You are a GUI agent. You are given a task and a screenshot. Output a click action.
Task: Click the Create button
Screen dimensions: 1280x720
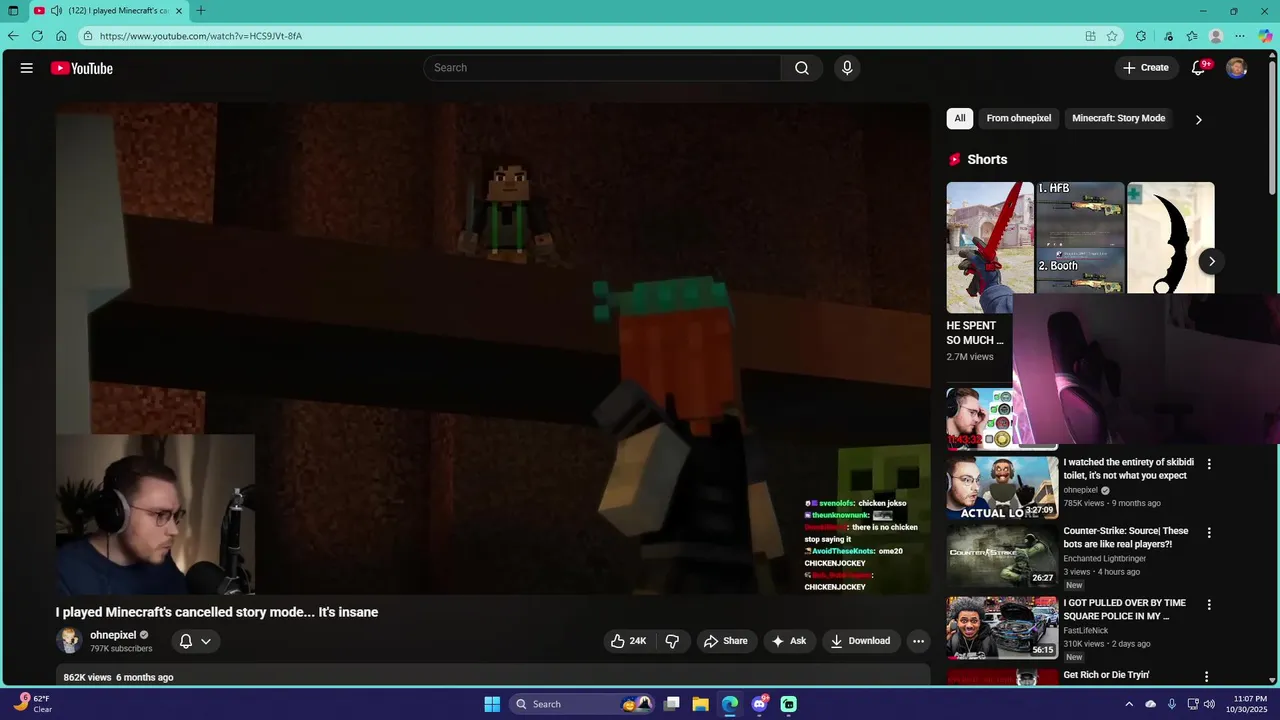(1145, 68)
